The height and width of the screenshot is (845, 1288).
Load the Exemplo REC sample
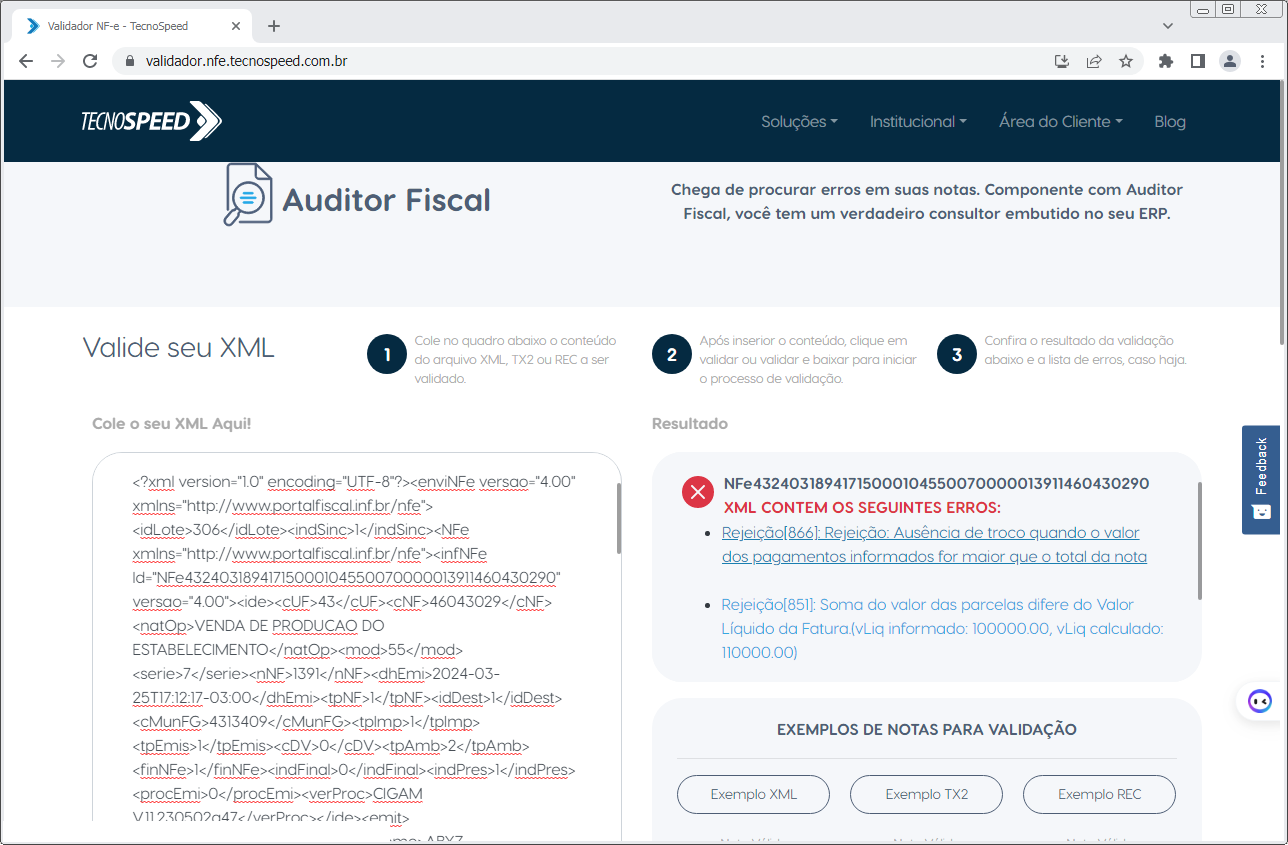[x=1100, y=795]
